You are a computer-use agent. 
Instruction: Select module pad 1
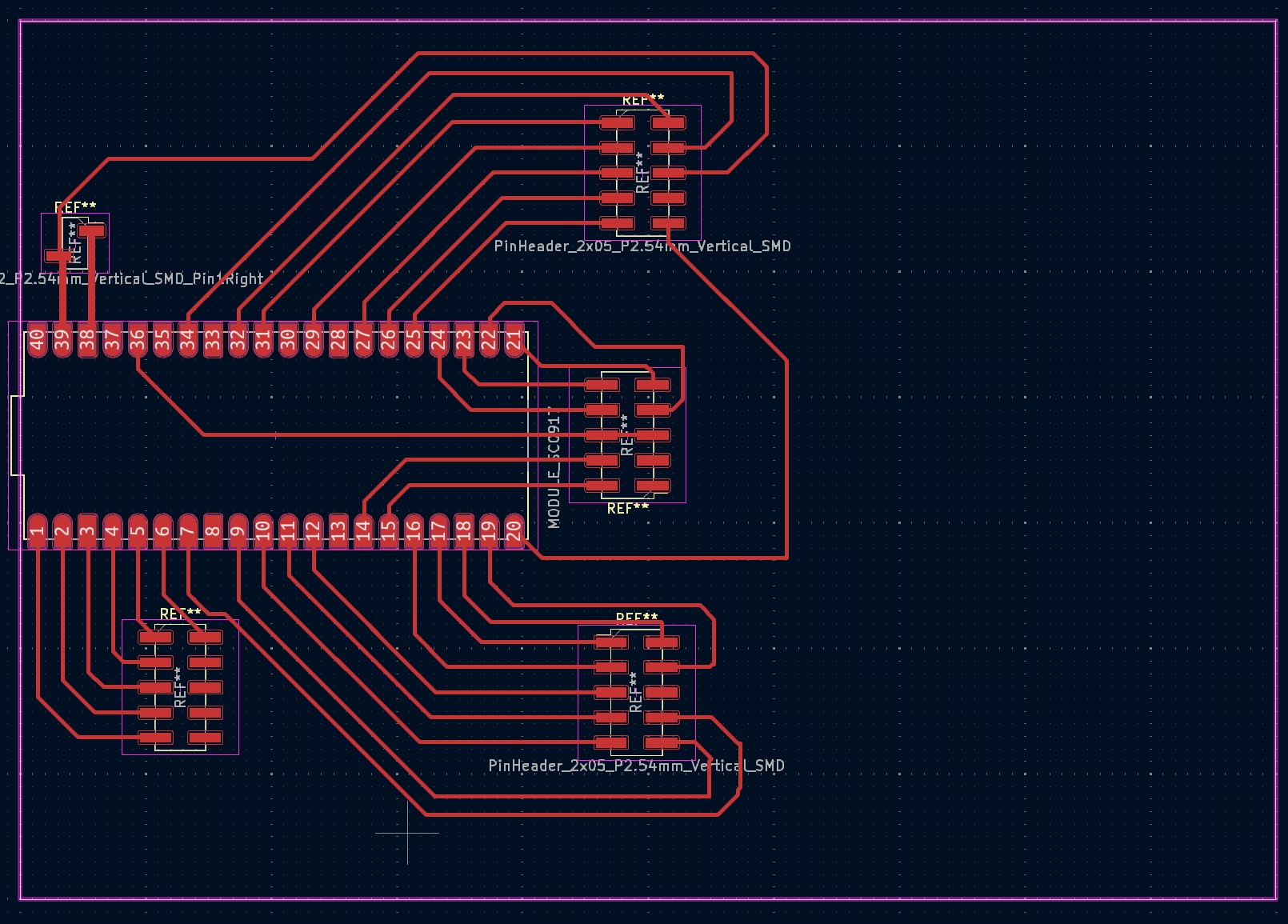click(x=37, y=530)
